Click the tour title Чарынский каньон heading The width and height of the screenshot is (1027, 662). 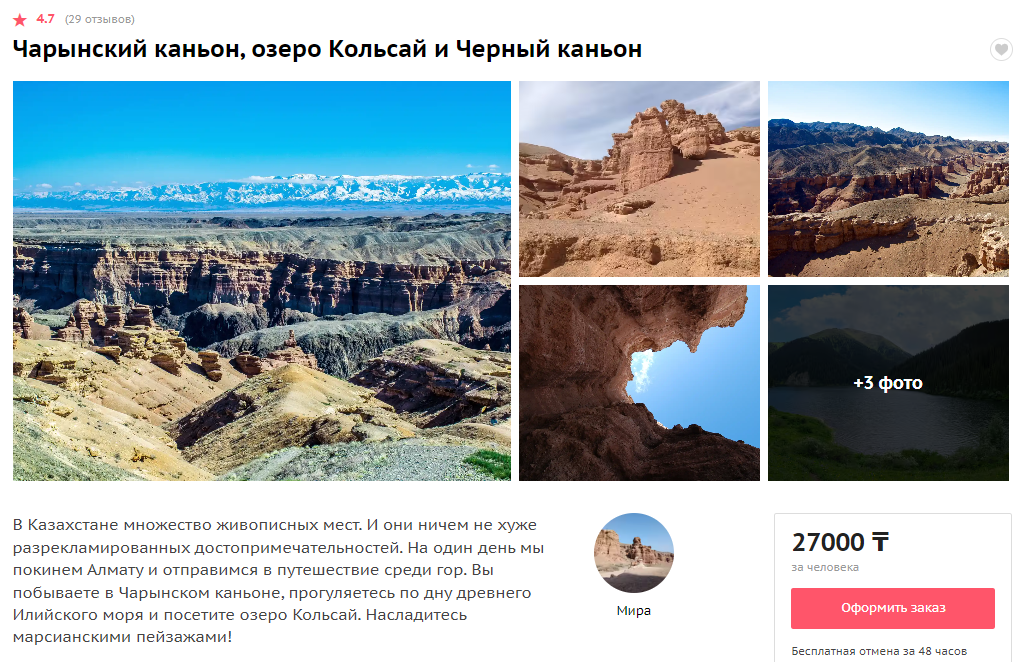(327, 49)
